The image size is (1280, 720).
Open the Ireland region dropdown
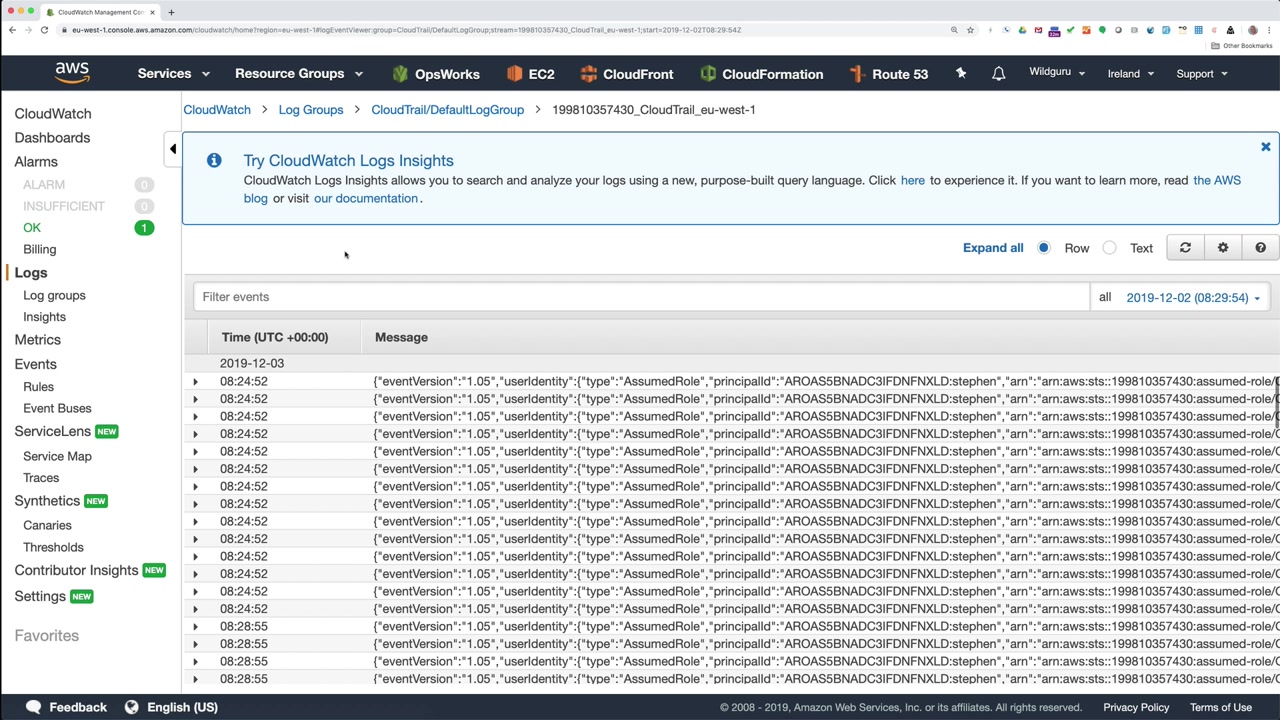1131,74
